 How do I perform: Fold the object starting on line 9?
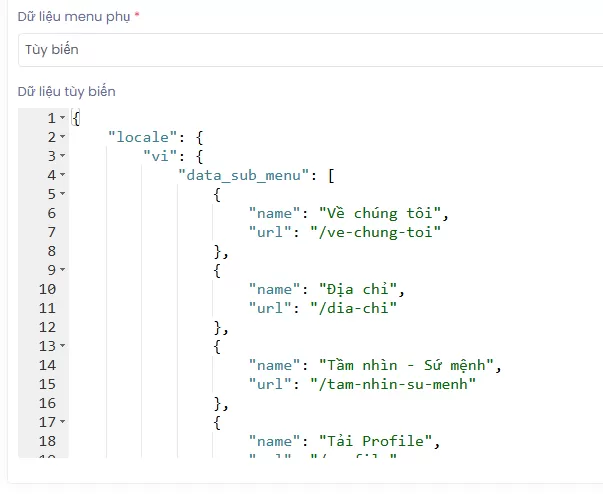62,270
